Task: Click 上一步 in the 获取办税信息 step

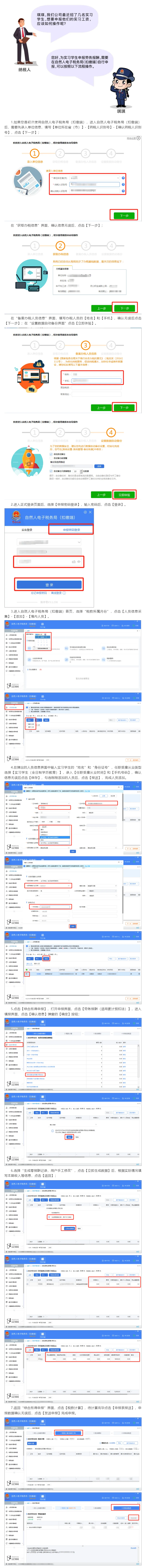Action: 101,309
